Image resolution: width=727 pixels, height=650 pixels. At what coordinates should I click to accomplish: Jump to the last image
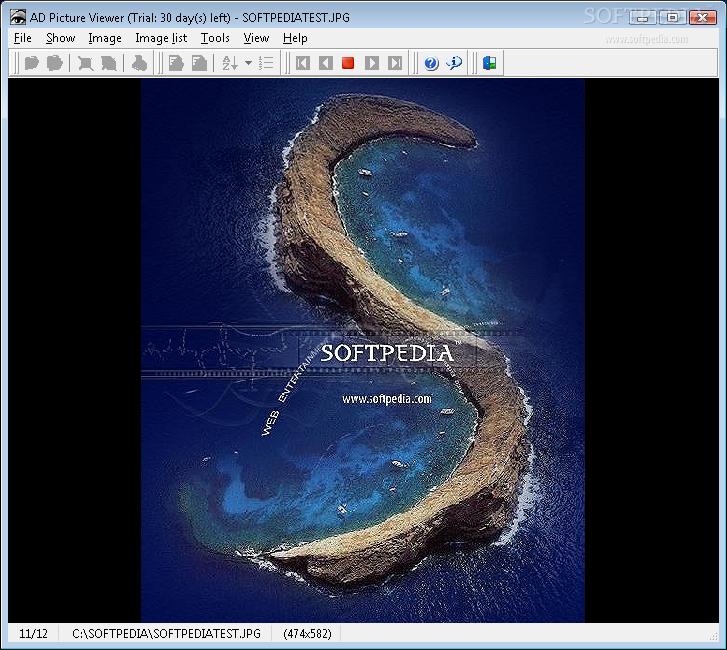(x=395, y=63)
